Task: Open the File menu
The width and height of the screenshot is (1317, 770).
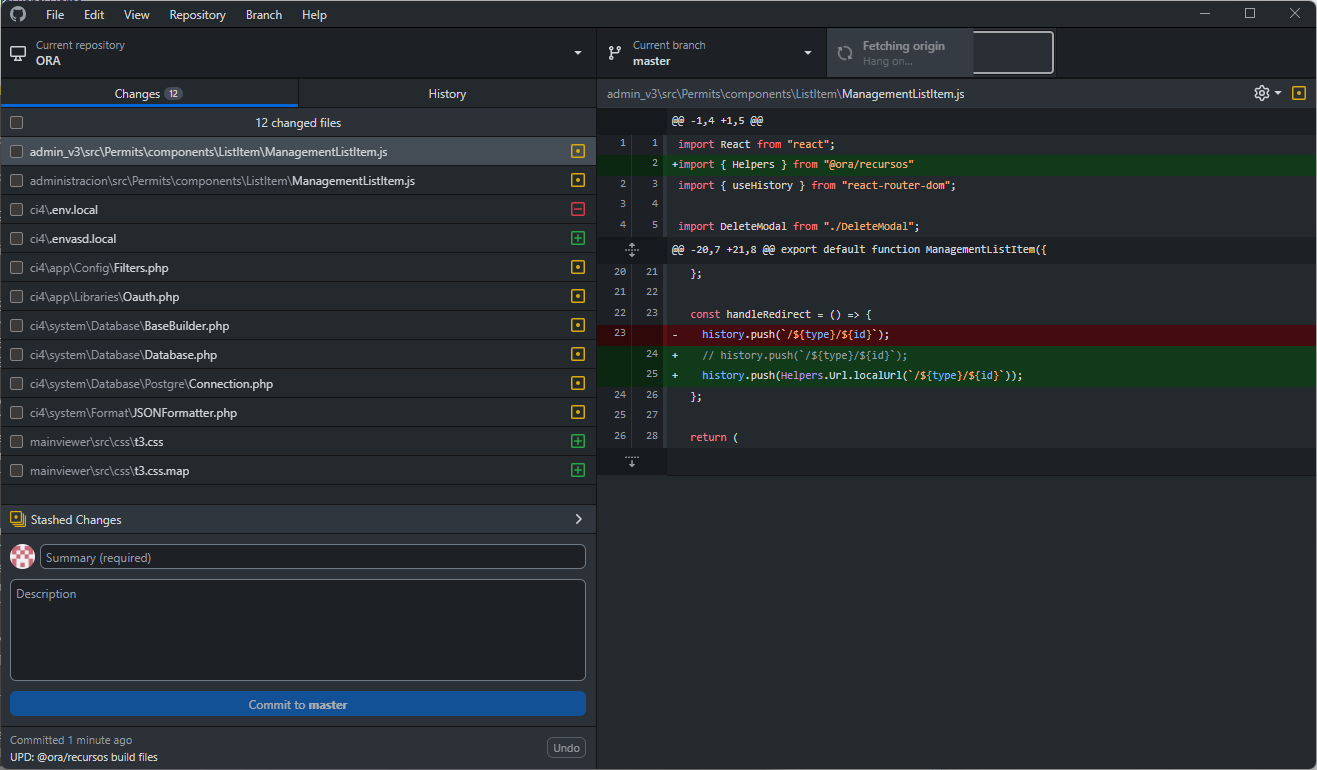Action: [55, 15]
